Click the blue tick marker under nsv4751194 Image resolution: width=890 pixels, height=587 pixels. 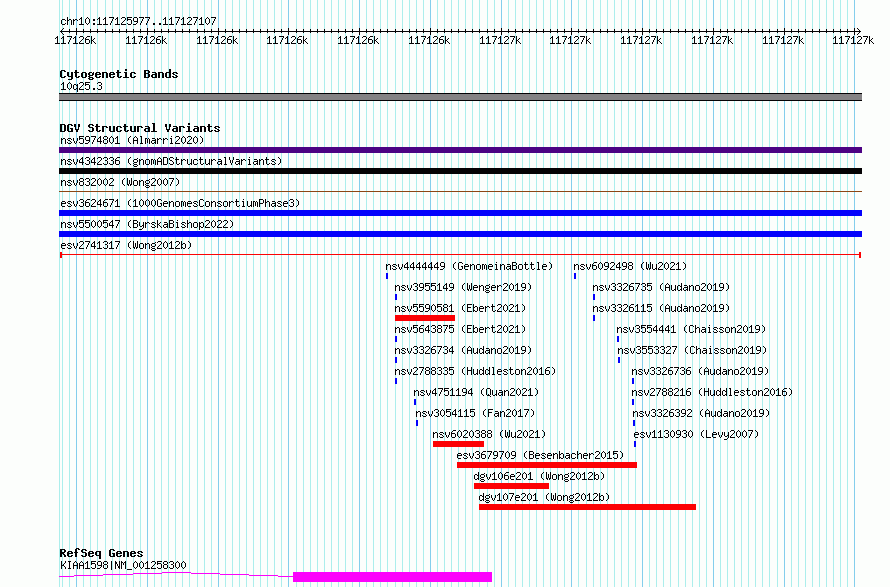pos(415,402)
